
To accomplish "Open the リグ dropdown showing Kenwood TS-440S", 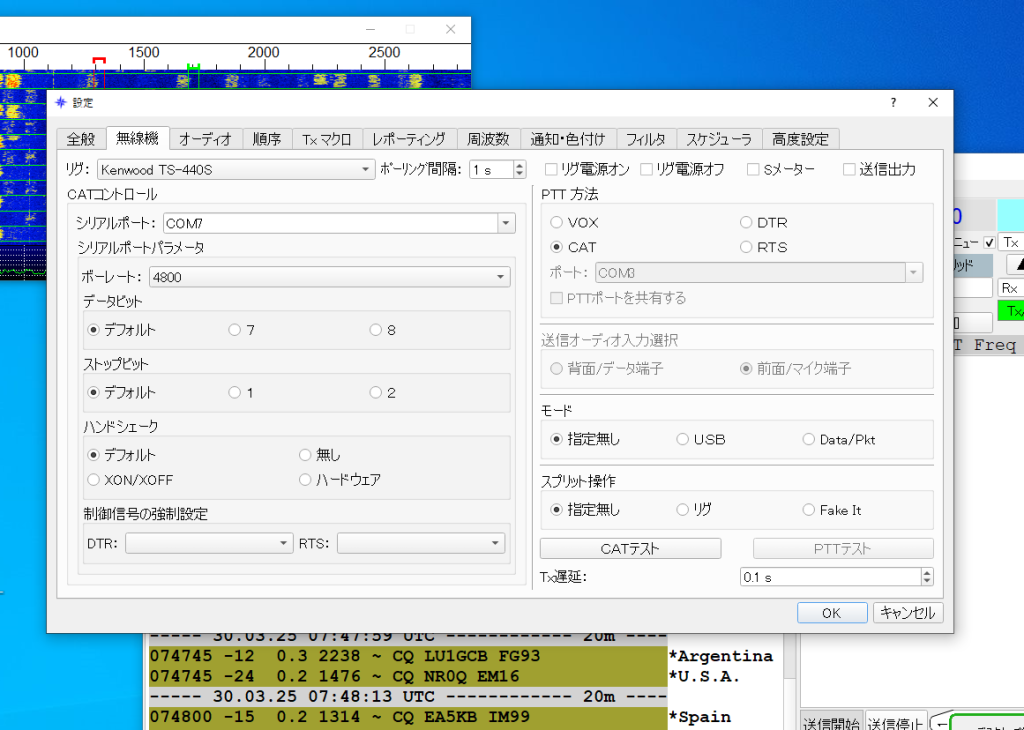I will 236,170.
